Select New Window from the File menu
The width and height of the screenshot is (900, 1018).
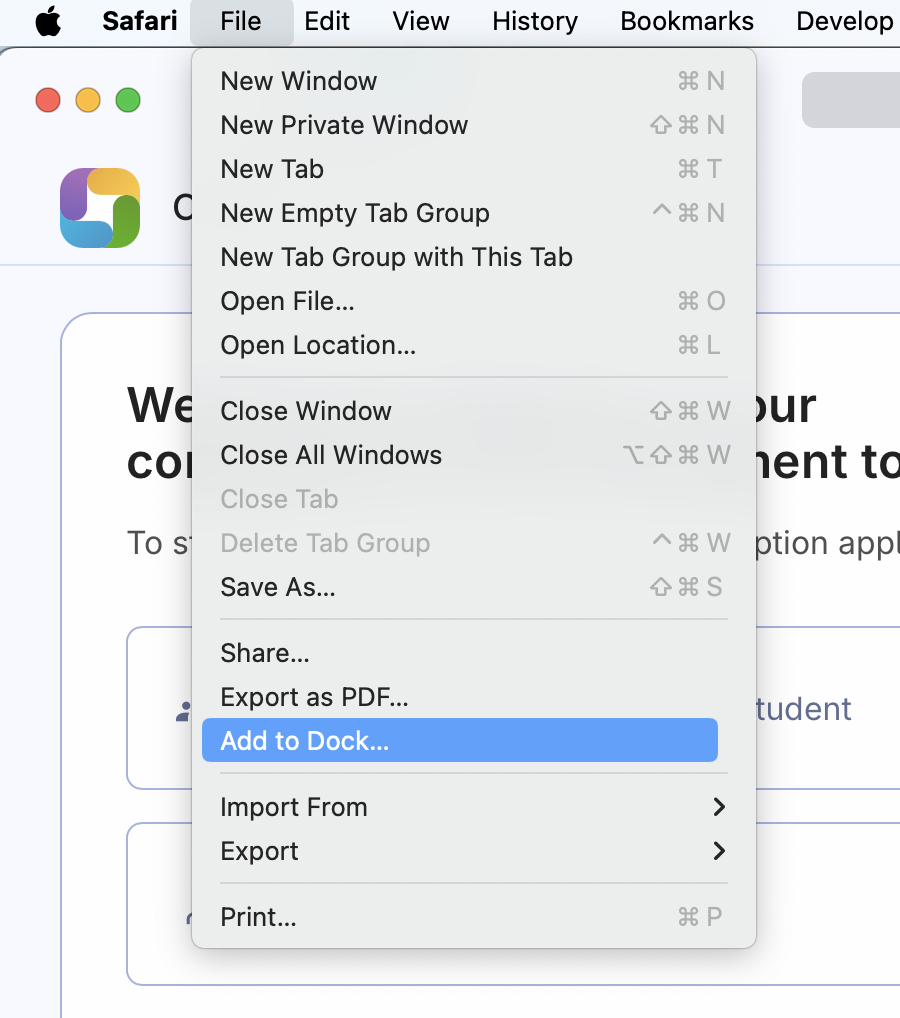click(x=297, y=81)
